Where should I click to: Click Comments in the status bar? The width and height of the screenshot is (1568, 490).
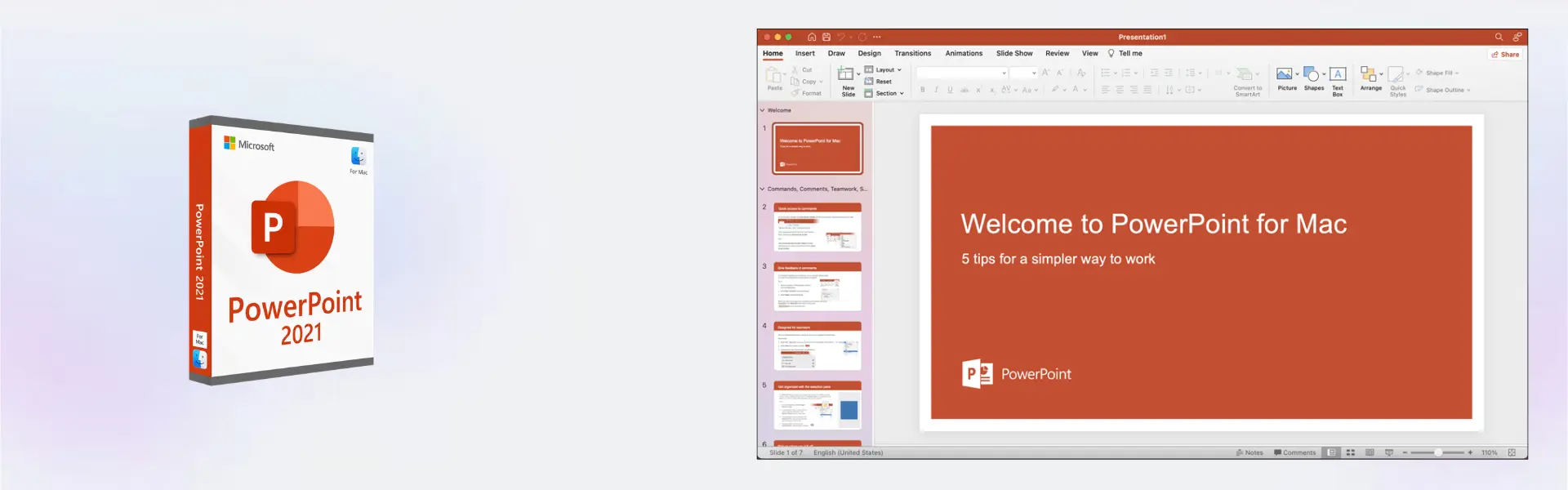(1295, 452)
